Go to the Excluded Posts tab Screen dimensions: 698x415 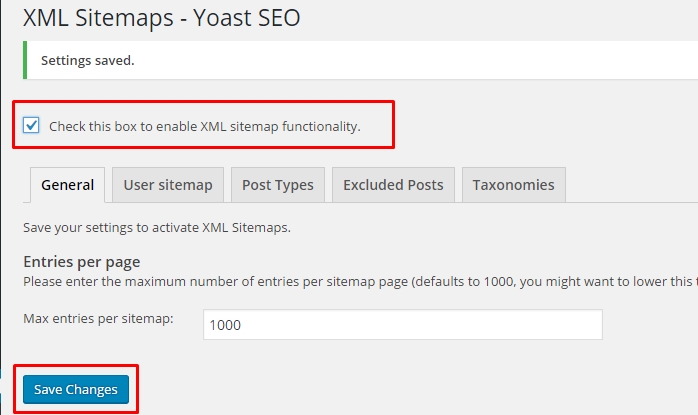point(393,185)
